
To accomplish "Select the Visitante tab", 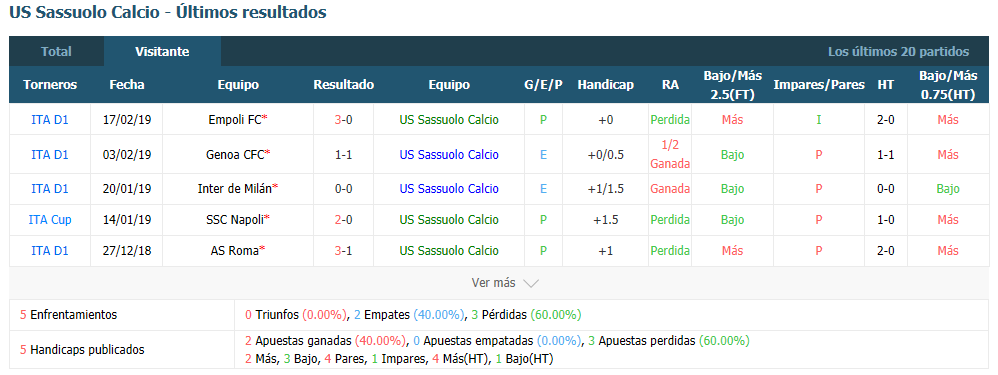I will coord(162,52).
